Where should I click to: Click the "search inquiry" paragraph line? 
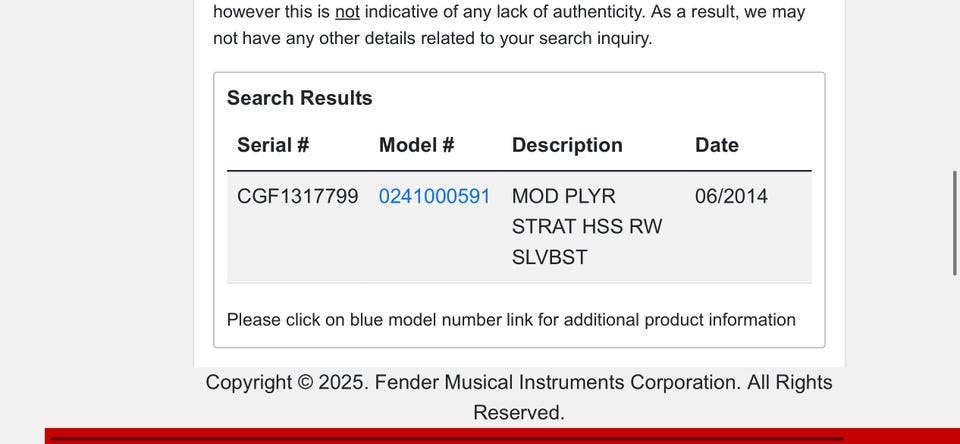[432, 39]
